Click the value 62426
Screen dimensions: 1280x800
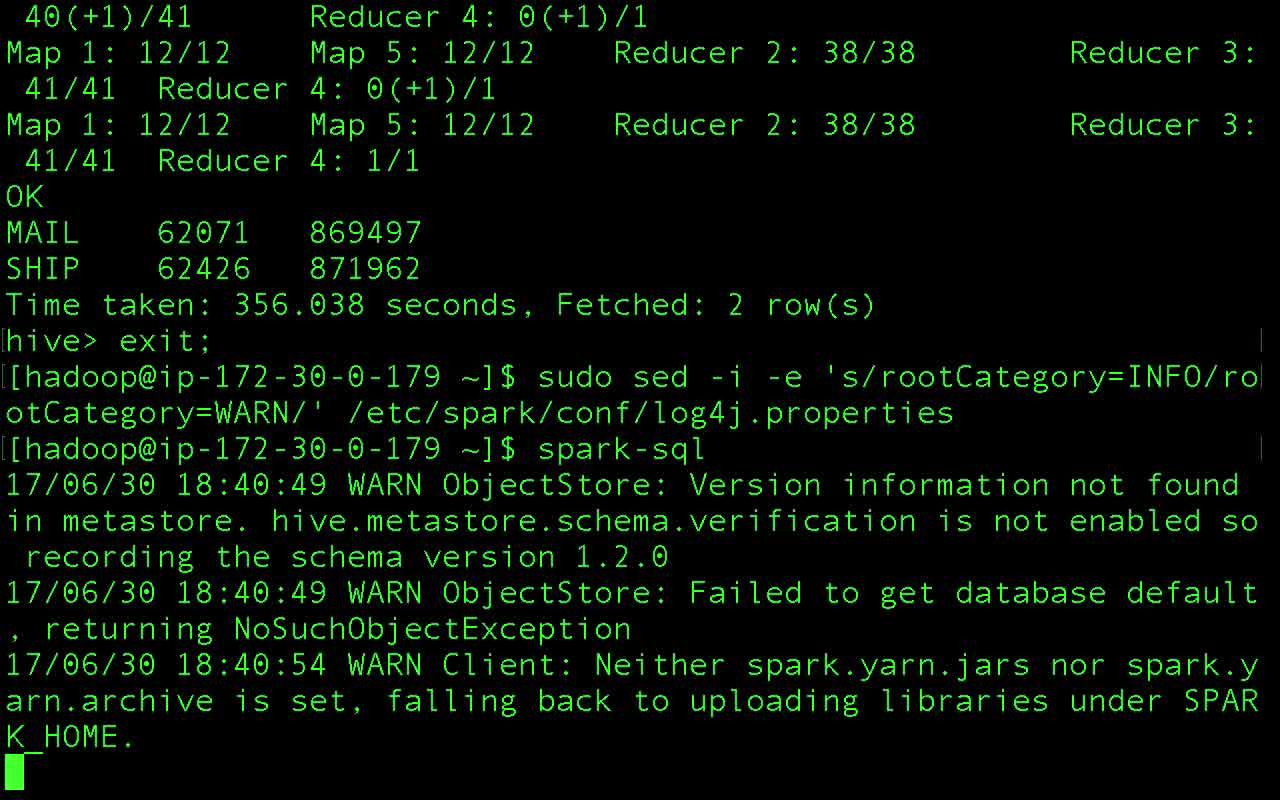tap(203, 270)
